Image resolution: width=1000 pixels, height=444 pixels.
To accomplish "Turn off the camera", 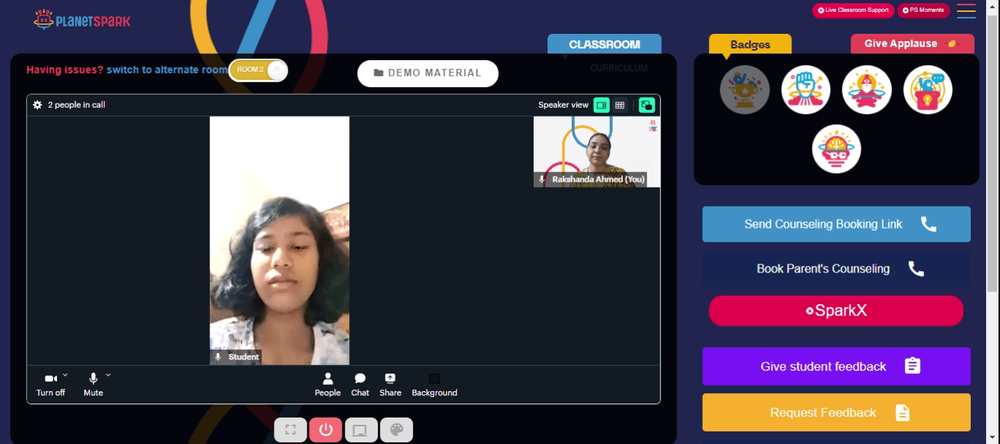I will [50, 385].
